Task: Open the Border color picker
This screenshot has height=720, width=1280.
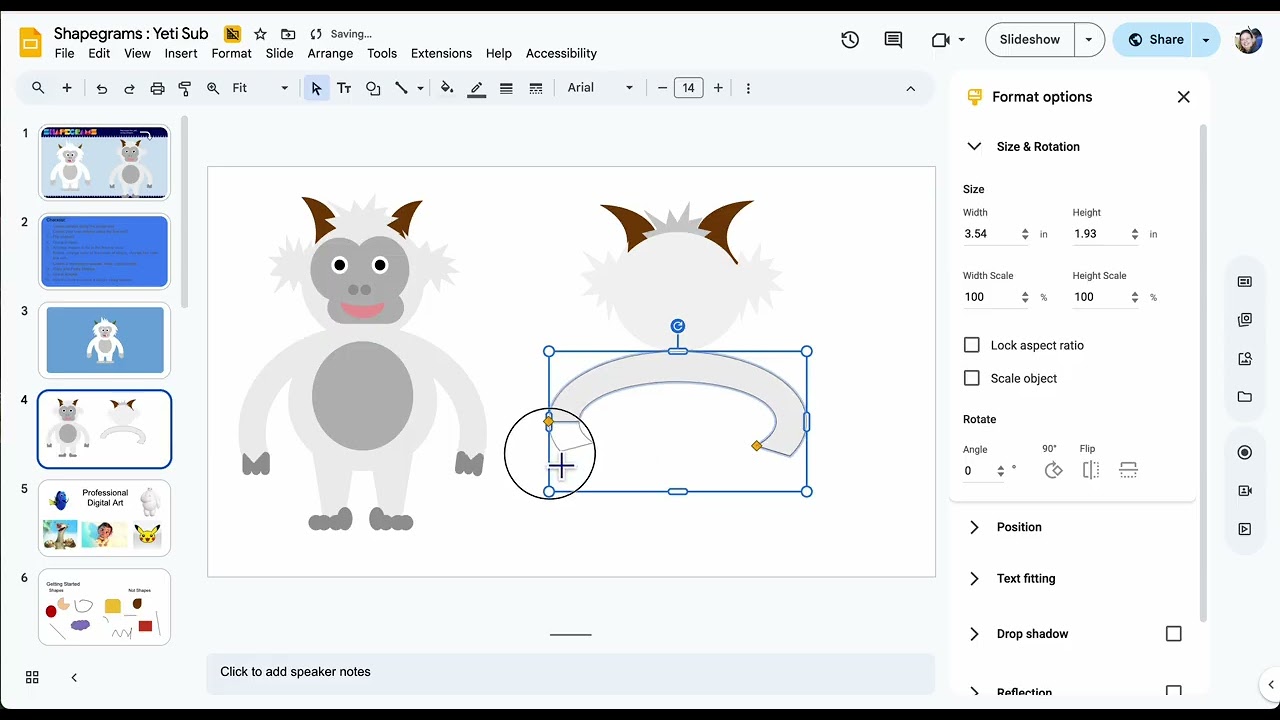Action: click(x=477, y=88)
